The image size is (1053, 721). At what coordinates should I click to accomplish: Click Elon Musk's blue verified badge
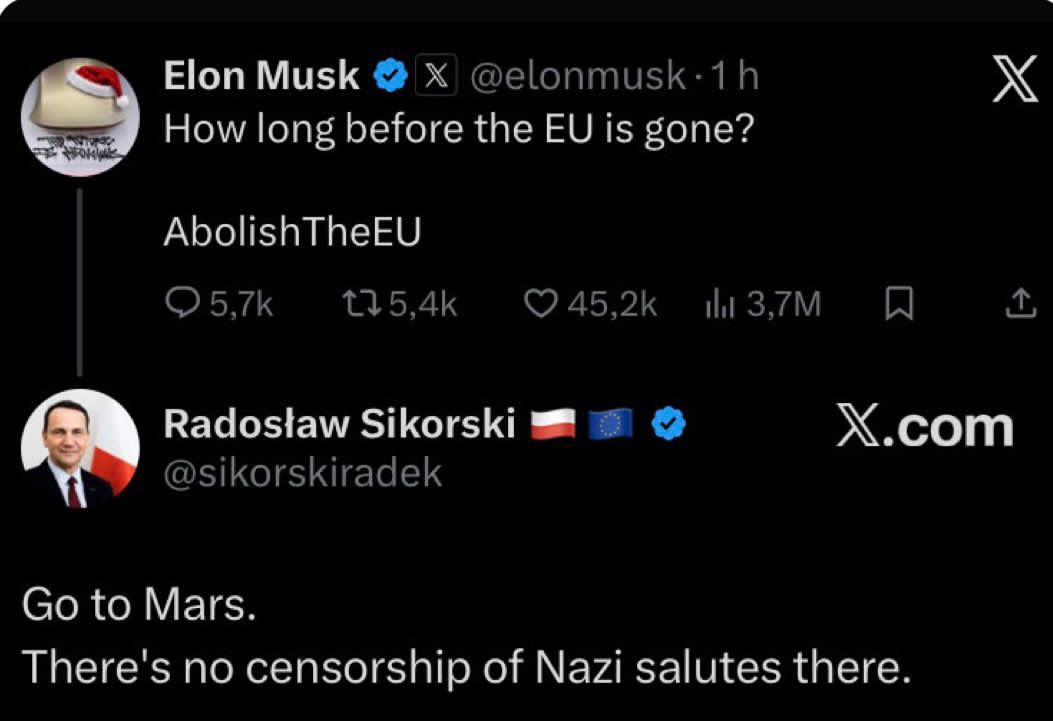point(391,76)
